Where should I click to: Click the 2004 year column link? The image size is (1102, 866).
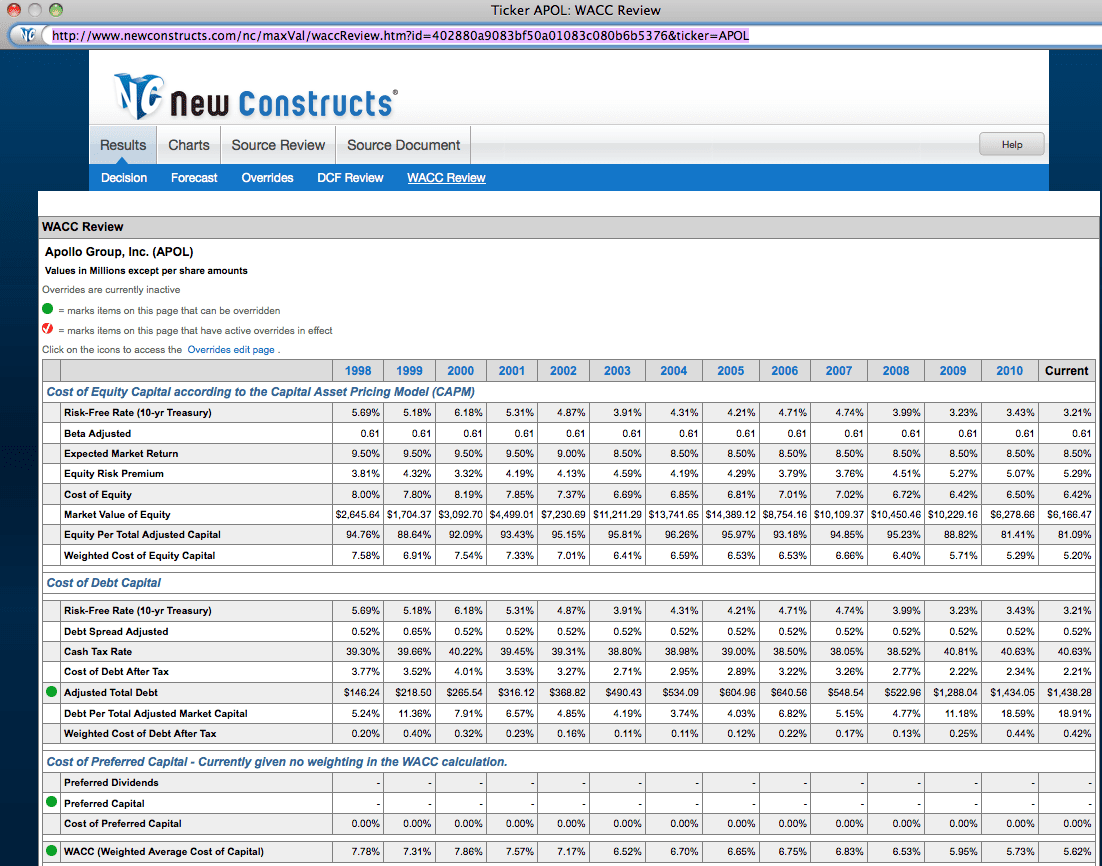coord(673,370)
